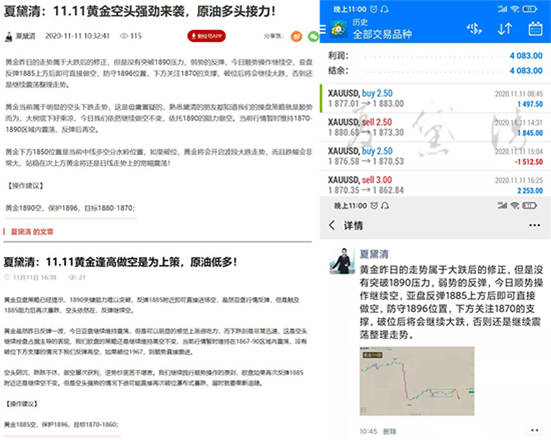Open the three-dot more menu in 详情 header

point(534,225)
